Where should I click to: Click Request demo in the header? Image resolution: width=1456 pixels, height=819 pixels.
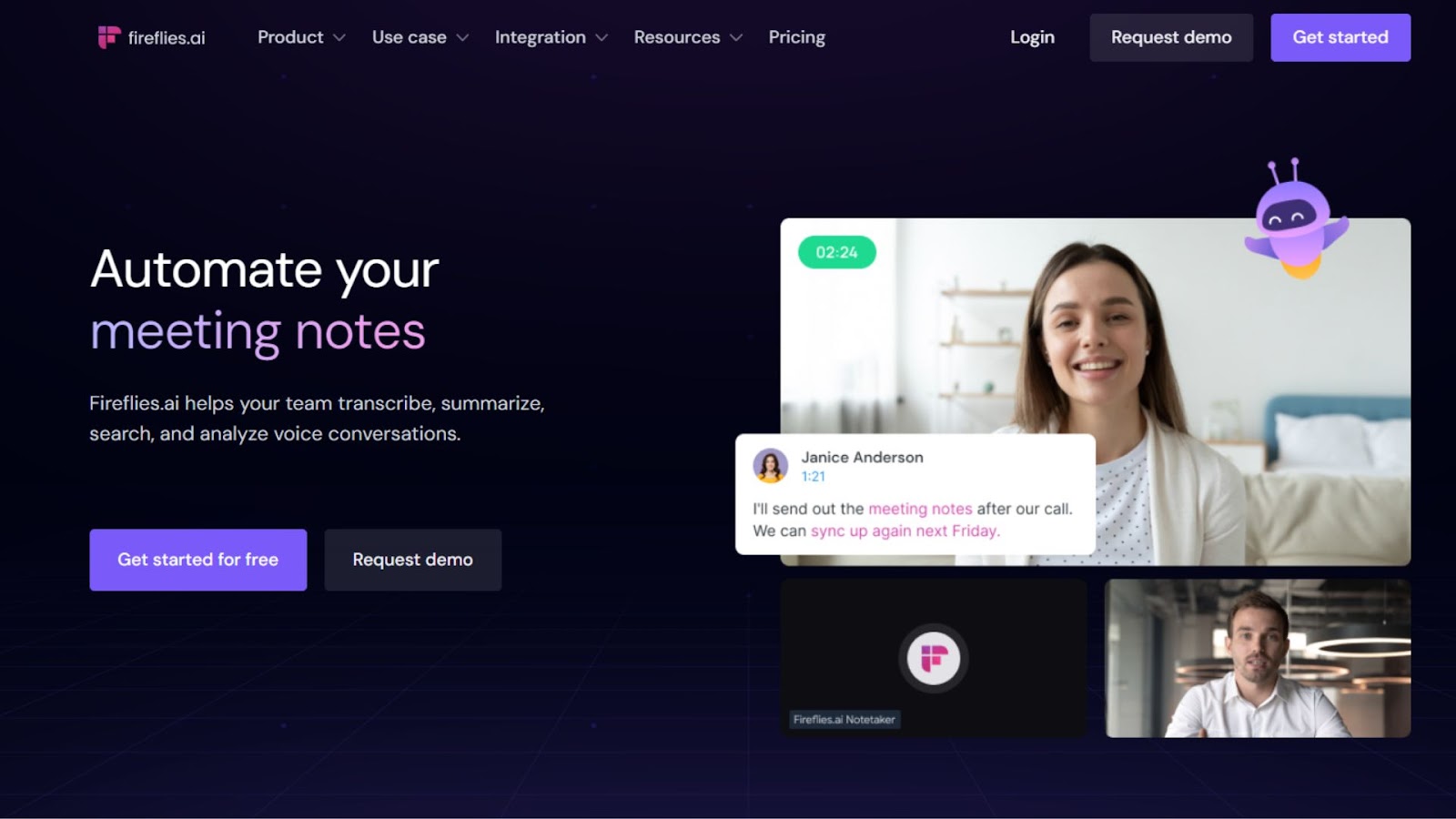point(1171,37)
